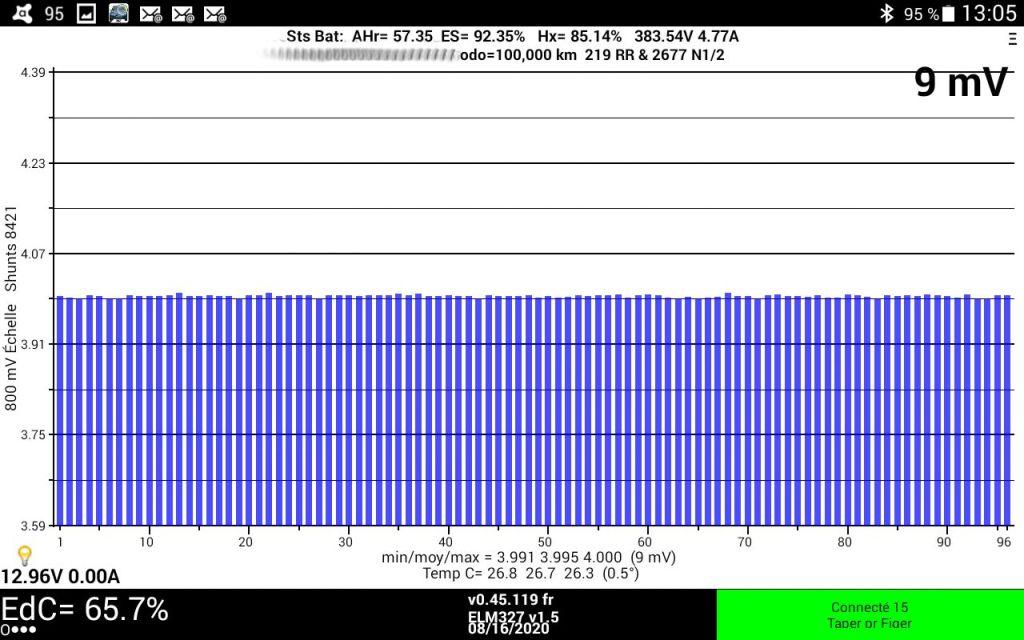Tap the third email notification icon
Viewport: 1024px width, 640px height.
pyautogui.click(x=214, y=13)
